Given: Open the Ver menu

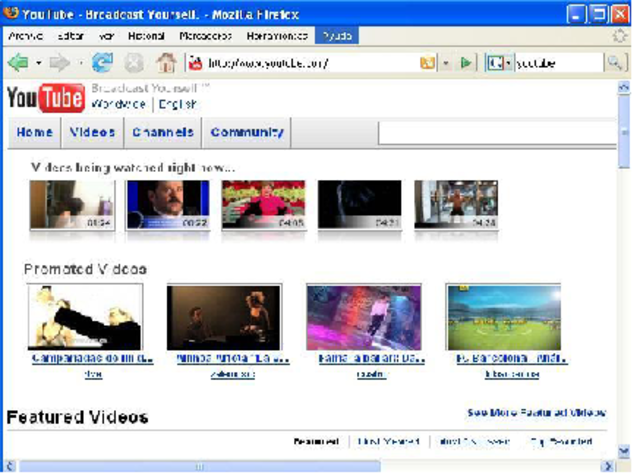Looking at the screenshot, I should (106, 36).
